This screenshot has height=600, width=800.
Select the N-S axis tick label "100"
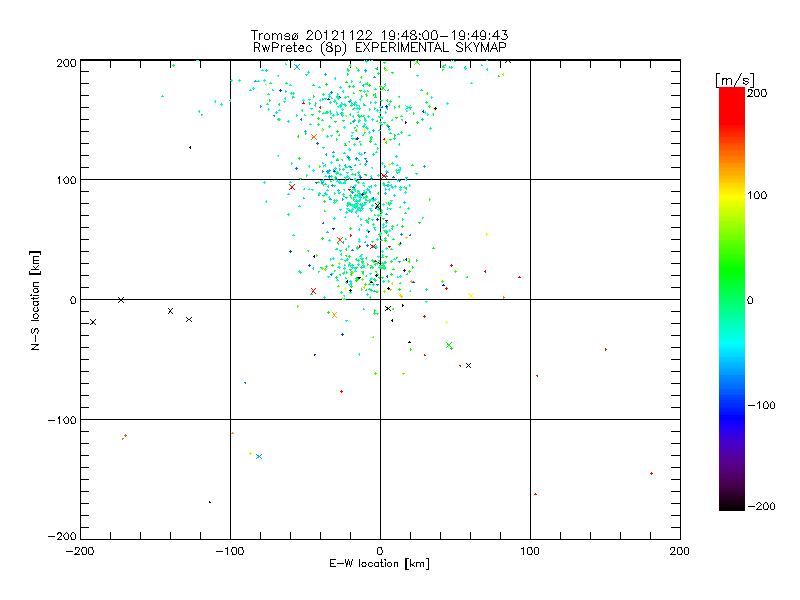coord(66,180)
